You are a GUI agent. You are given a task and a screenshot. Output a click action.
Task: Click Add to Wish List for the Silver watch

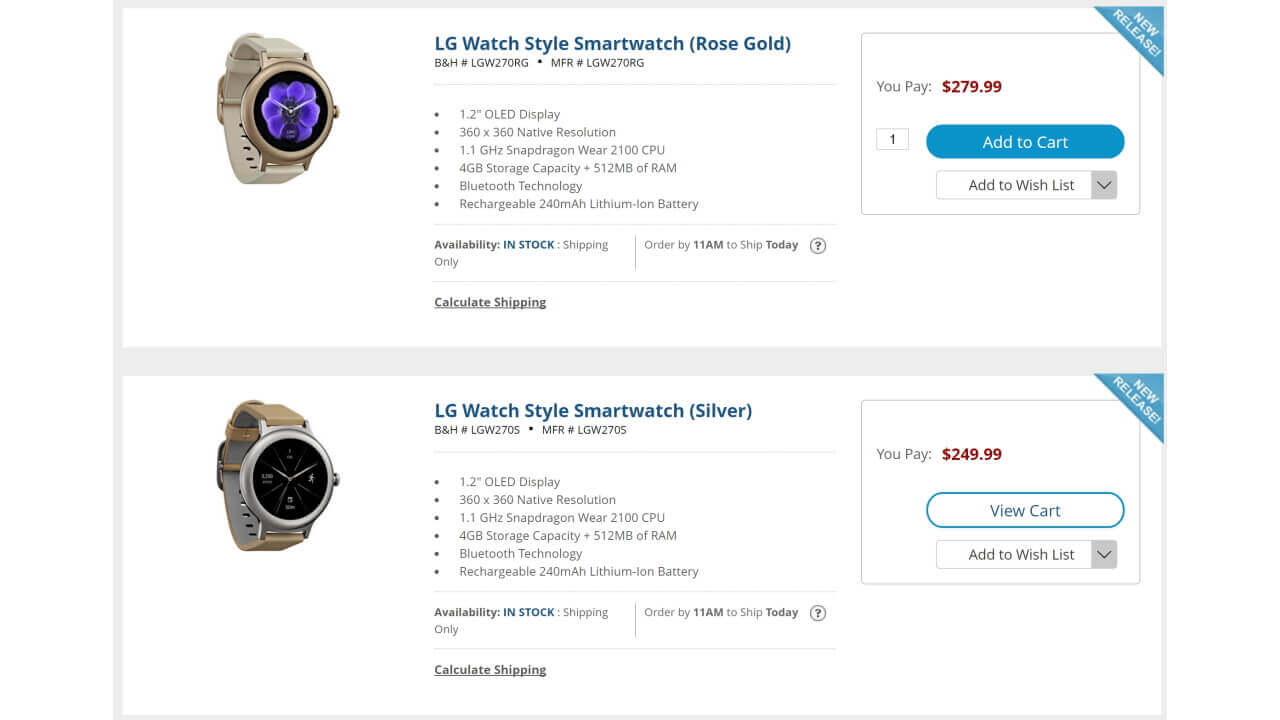tap(1016, 553)
